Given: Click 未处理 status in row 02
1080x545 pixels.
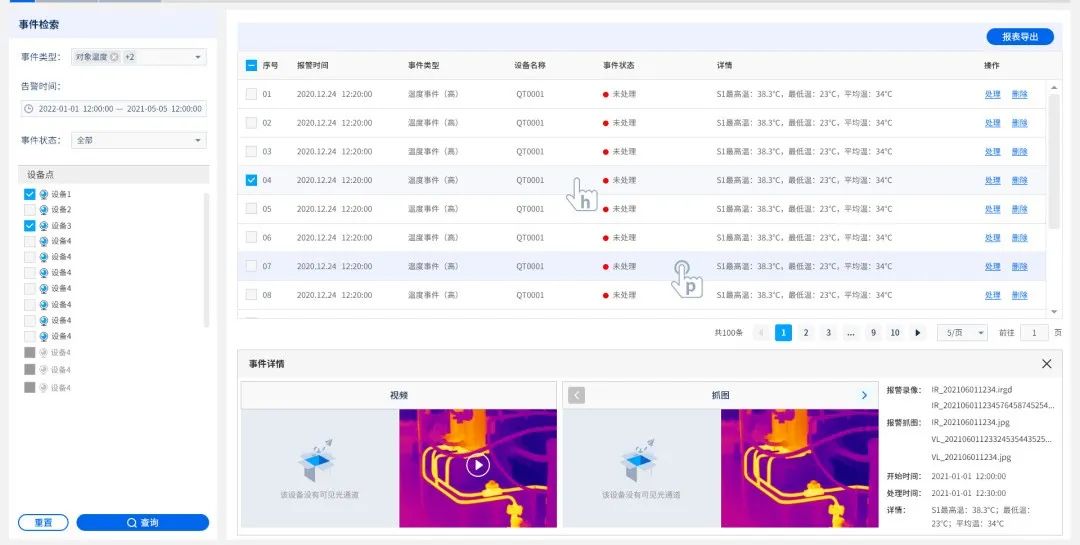Looking at the screenshot, I should [x=624, y=123].
